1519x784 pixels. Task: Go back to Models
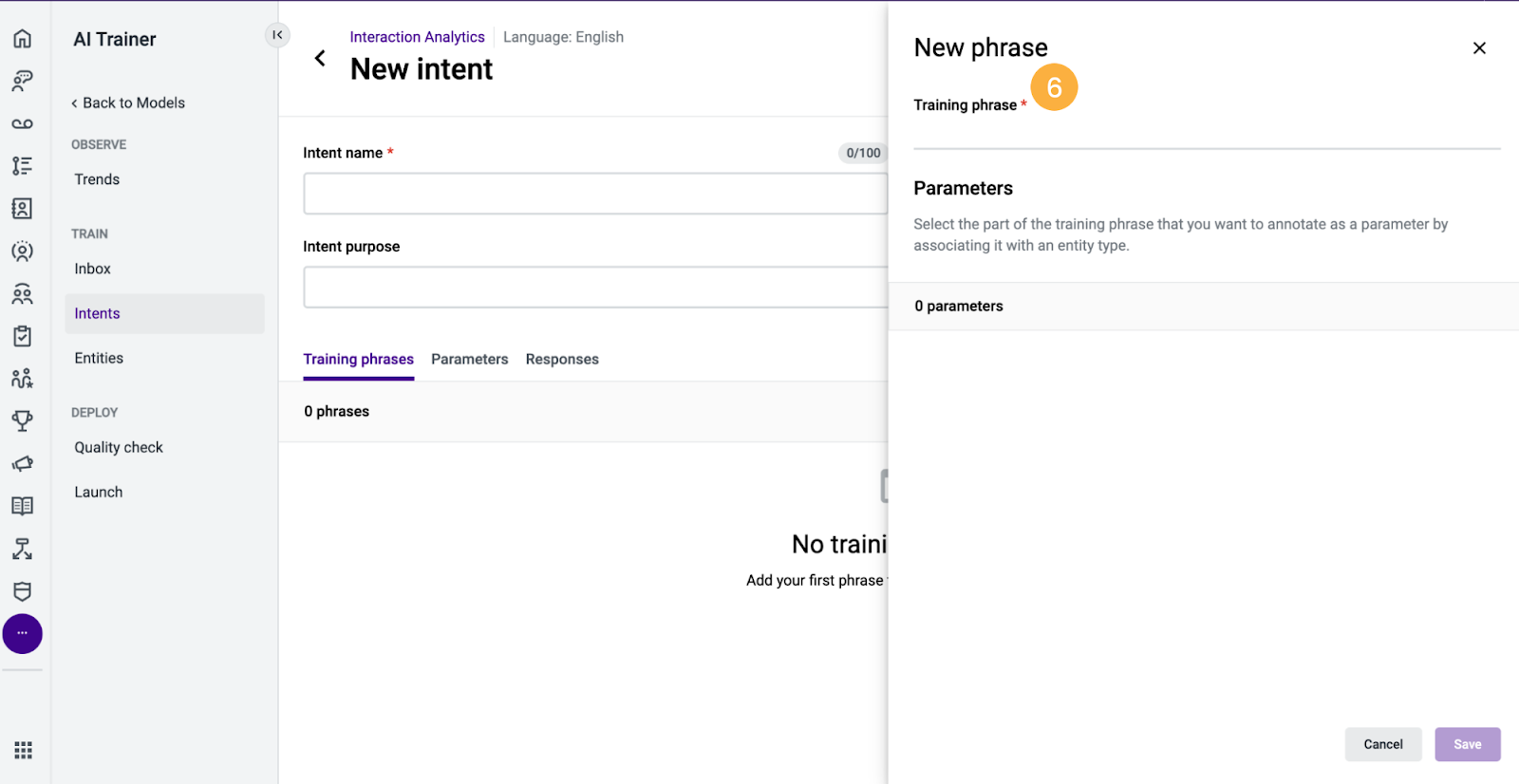tap(128, 103)
